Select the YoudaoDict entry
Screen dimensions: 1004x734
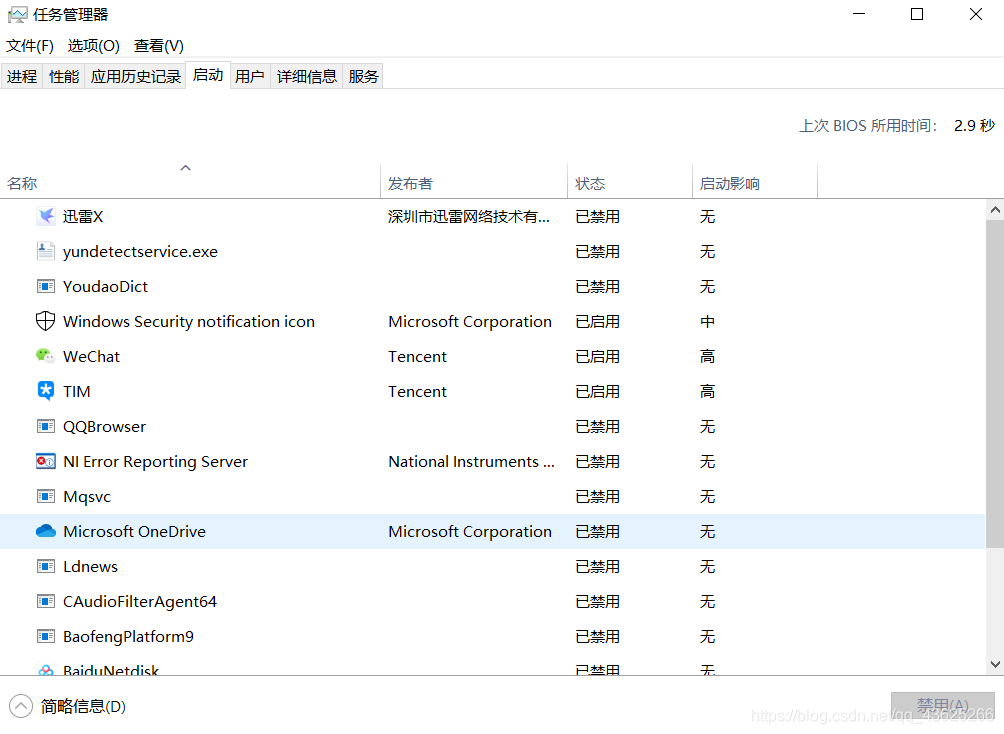105,286
